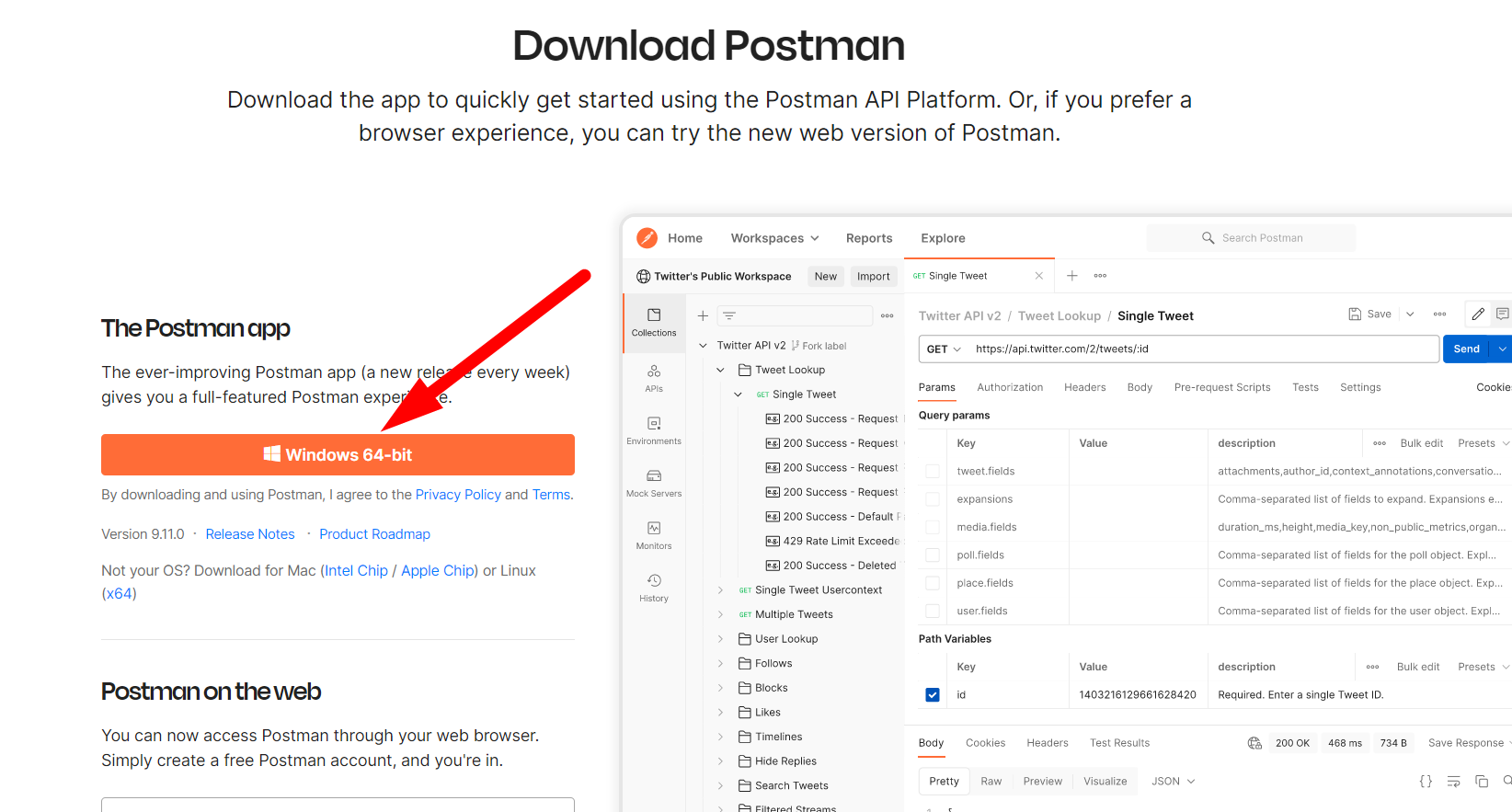1512x812 pixels.
Task: Switch to Headers request tab
Action: (1084, 387)
